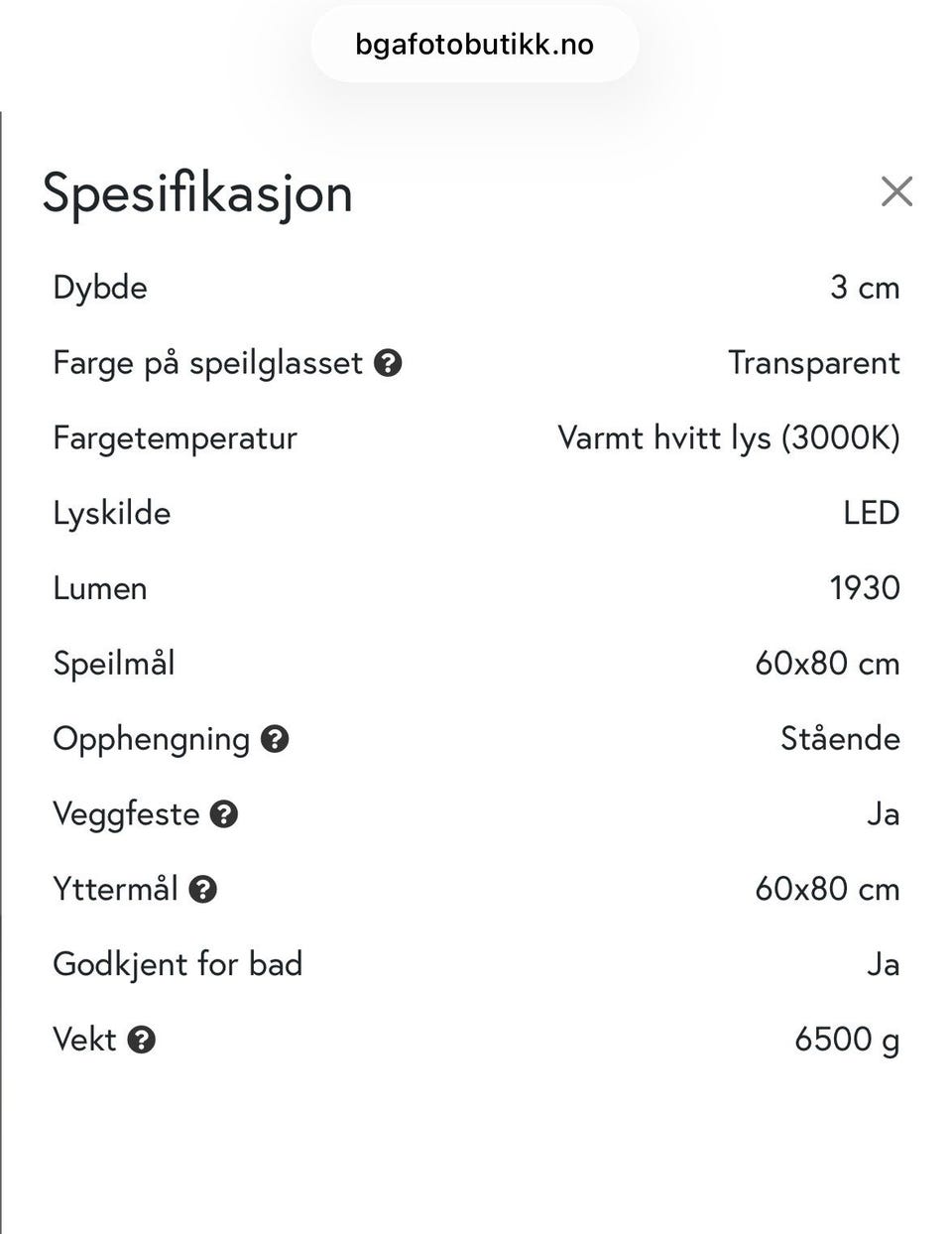Tap Varmt hvitt lys (3000K) value
The width and height of the screenshot is (952, 1234).
pyautogui.click(x=729, y=438)
